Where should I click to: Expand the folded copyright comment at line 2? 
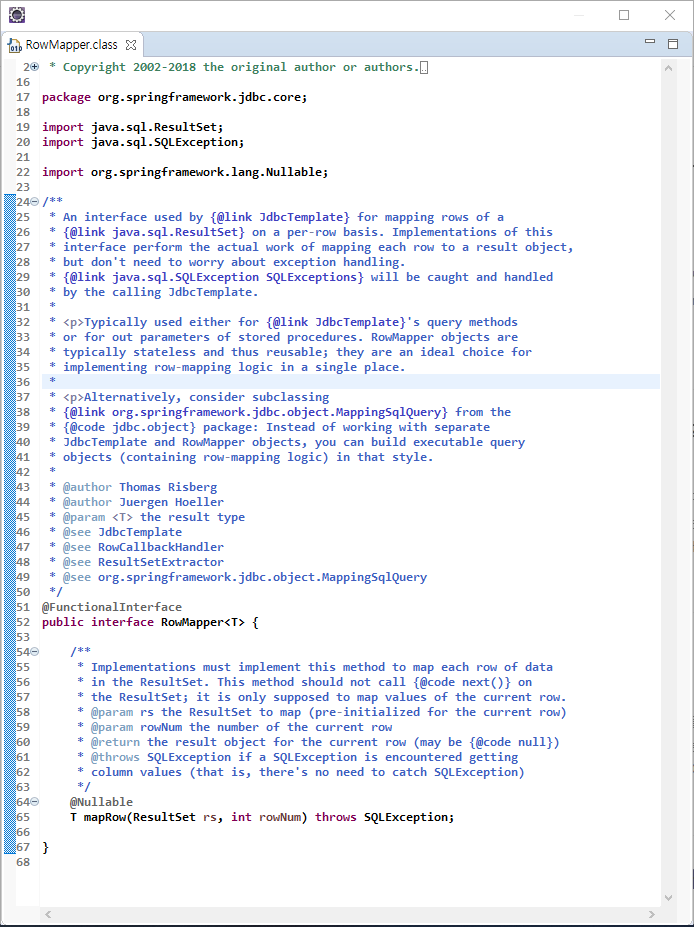tap(34, 67)
